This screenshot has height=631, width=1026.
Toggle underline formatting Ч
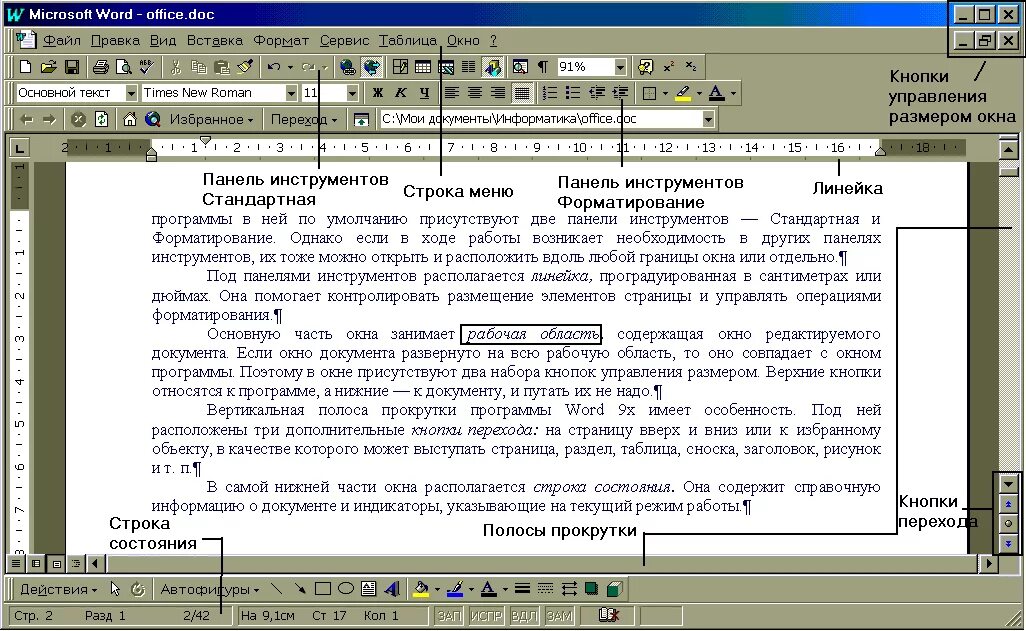tap(424, 93)
